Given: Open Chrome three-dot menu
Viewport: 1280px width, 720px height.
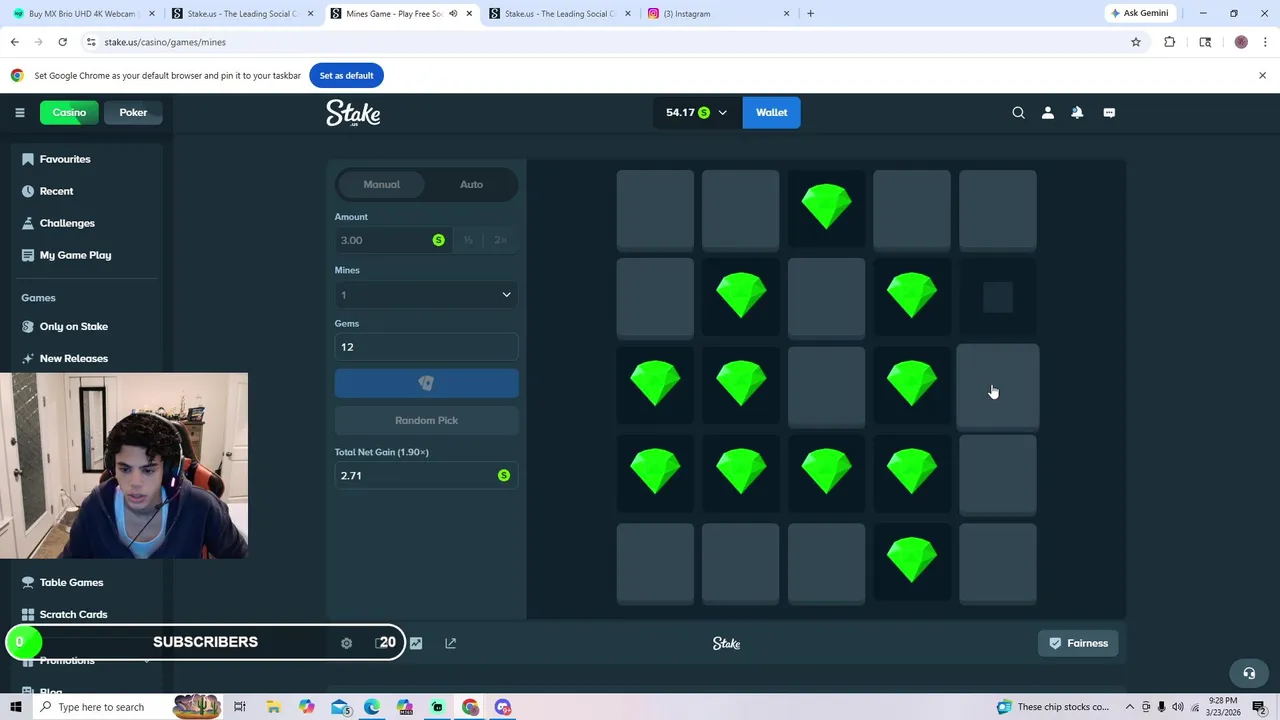Looking at the screenshot, I should coord(1266,42).
